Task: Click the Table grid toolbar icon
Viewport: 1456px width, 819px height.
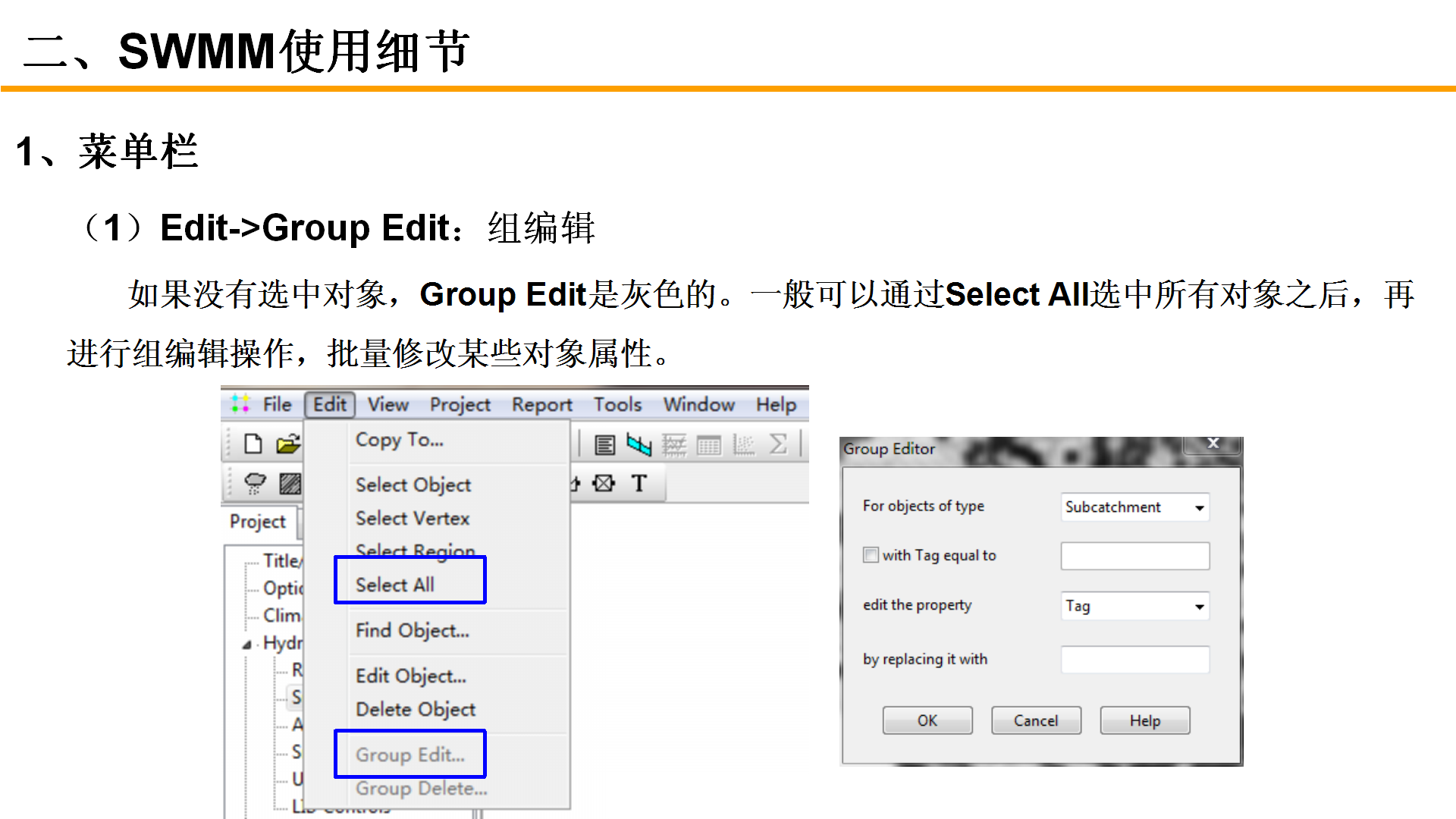Action: coord(708,445)
